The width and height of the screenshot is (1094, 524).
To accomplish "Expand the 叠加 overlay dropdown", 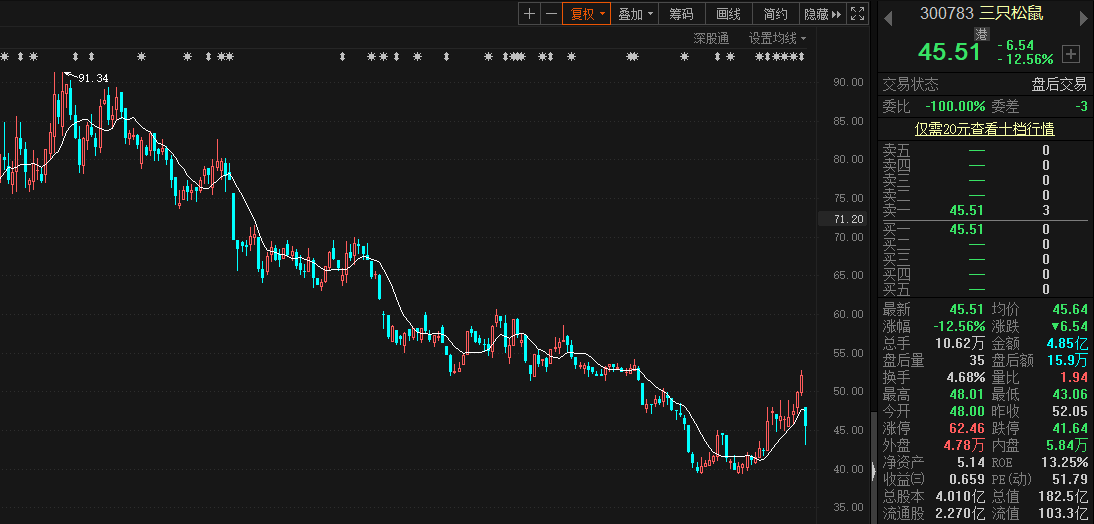I will point(635,14).
